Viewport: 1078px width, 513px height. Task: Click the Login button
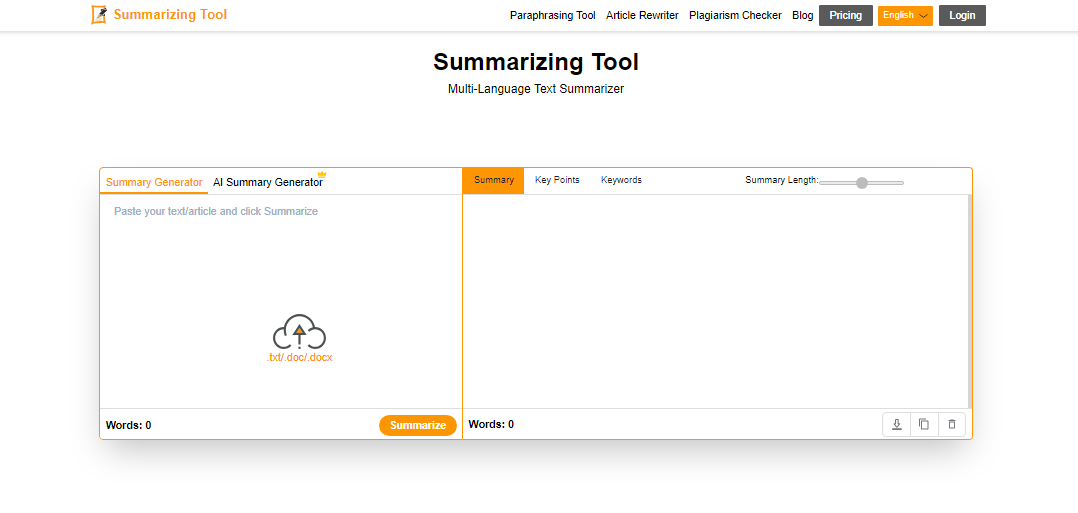(962, 15)
